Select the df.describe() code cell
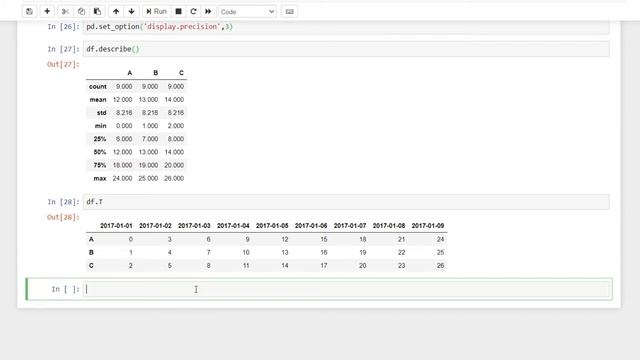 point(346,49)
